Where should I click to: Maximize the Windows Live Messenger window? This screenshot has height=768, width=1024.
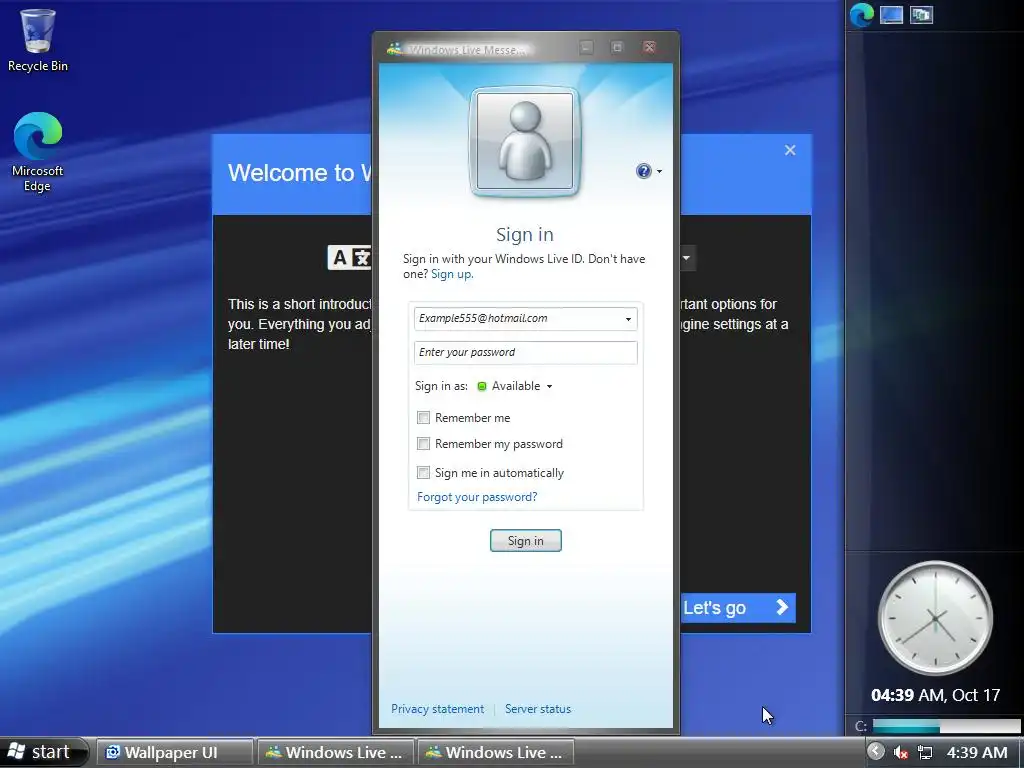[x=616, y=48]
